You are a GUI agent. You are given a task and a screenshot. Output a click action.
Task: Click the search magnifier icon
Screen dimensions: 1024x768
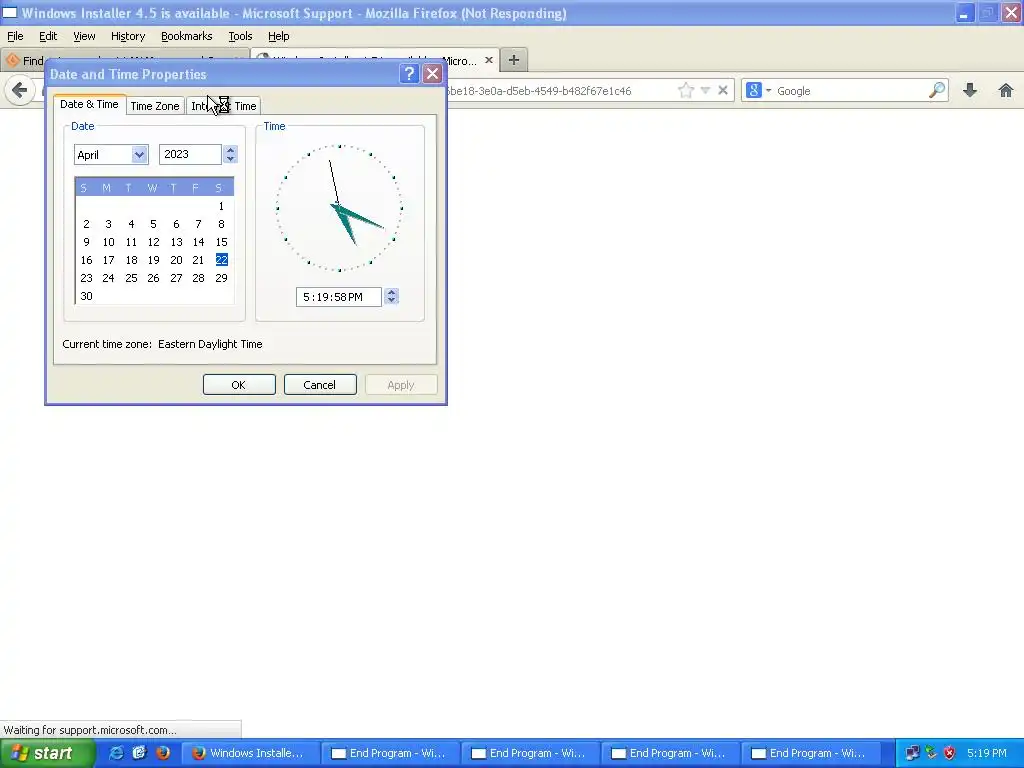click(936, 90)
